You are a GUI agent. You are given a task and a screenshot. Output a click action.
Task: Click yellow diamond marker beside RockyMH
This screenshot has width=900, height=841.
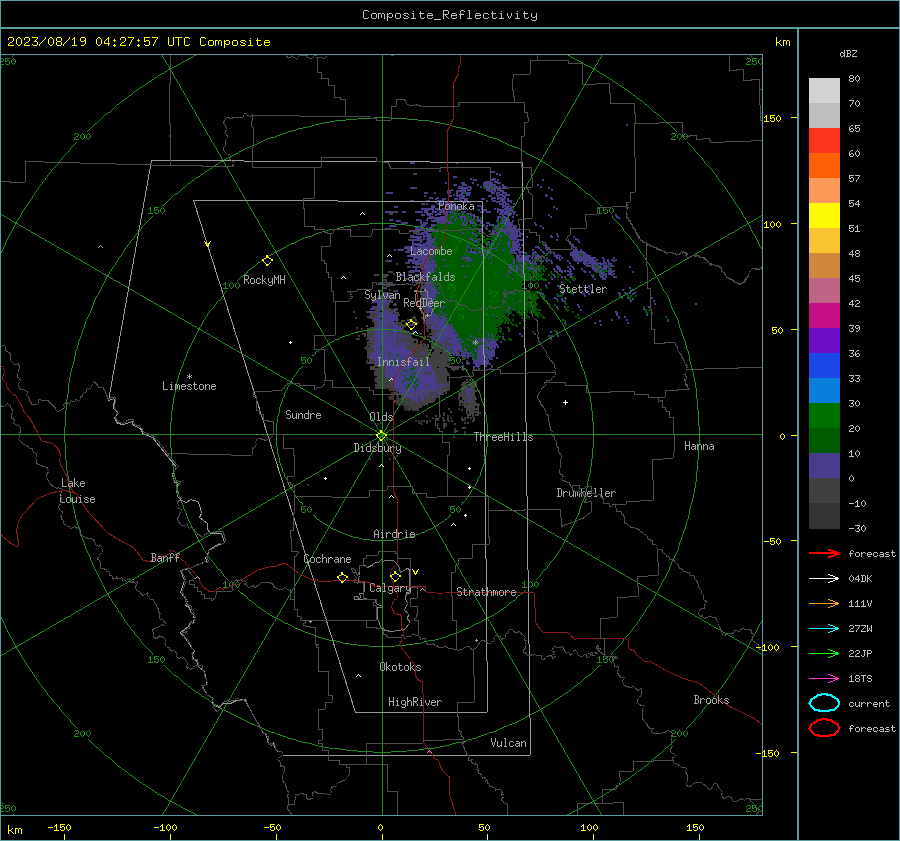tap(267, 261)
